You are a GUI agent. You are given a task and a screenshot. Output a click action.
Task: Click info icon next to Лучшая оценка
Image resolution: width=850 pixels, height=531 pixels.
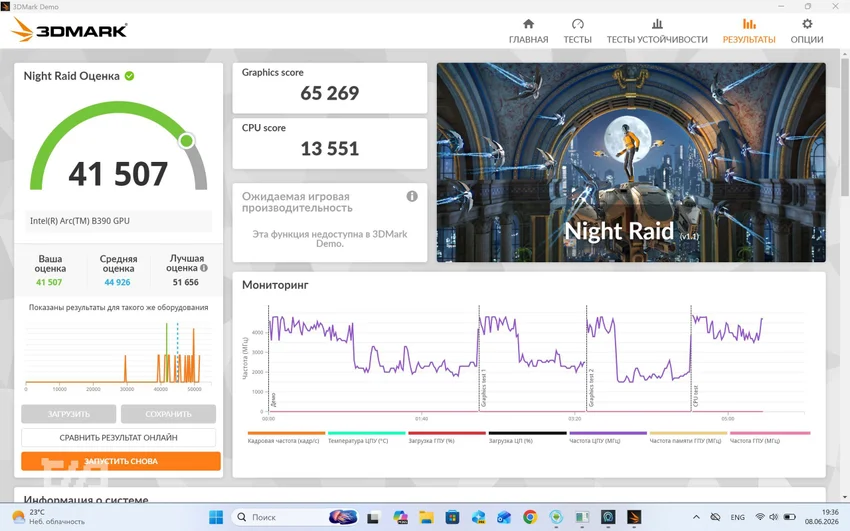(204, 268)
